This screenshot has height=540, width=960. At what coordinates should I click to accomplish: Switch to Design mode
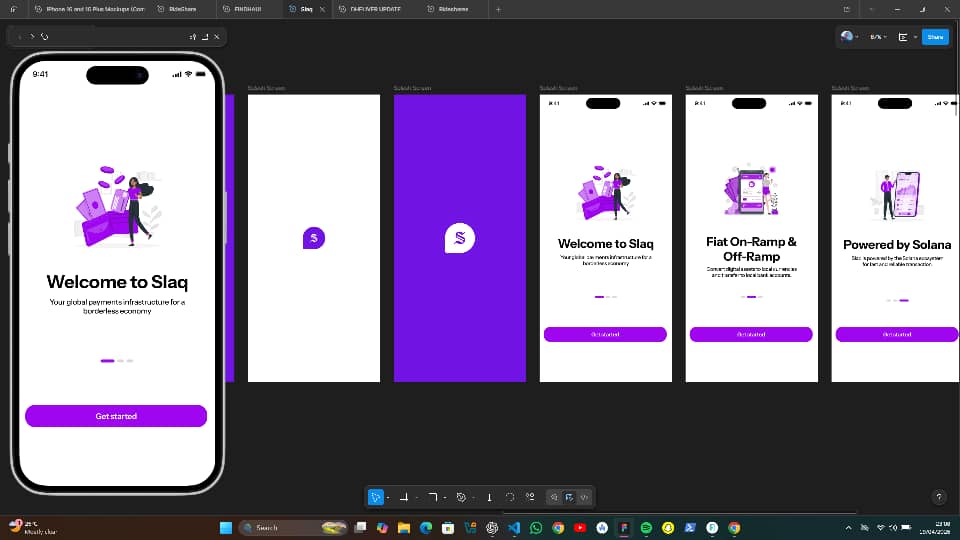(569, 497)
